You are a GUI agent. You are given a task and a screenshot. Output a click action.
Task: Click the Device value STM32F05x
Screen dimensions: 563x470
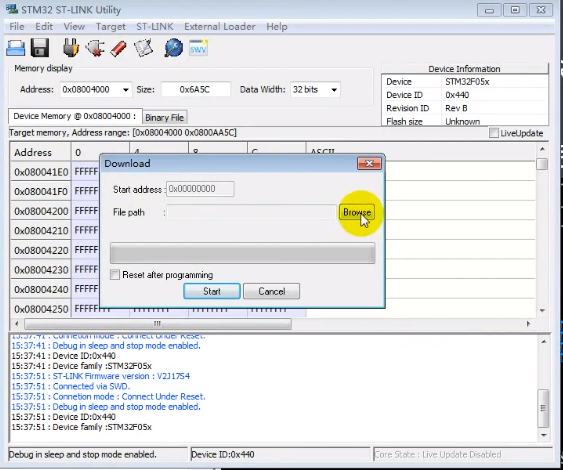467,82
